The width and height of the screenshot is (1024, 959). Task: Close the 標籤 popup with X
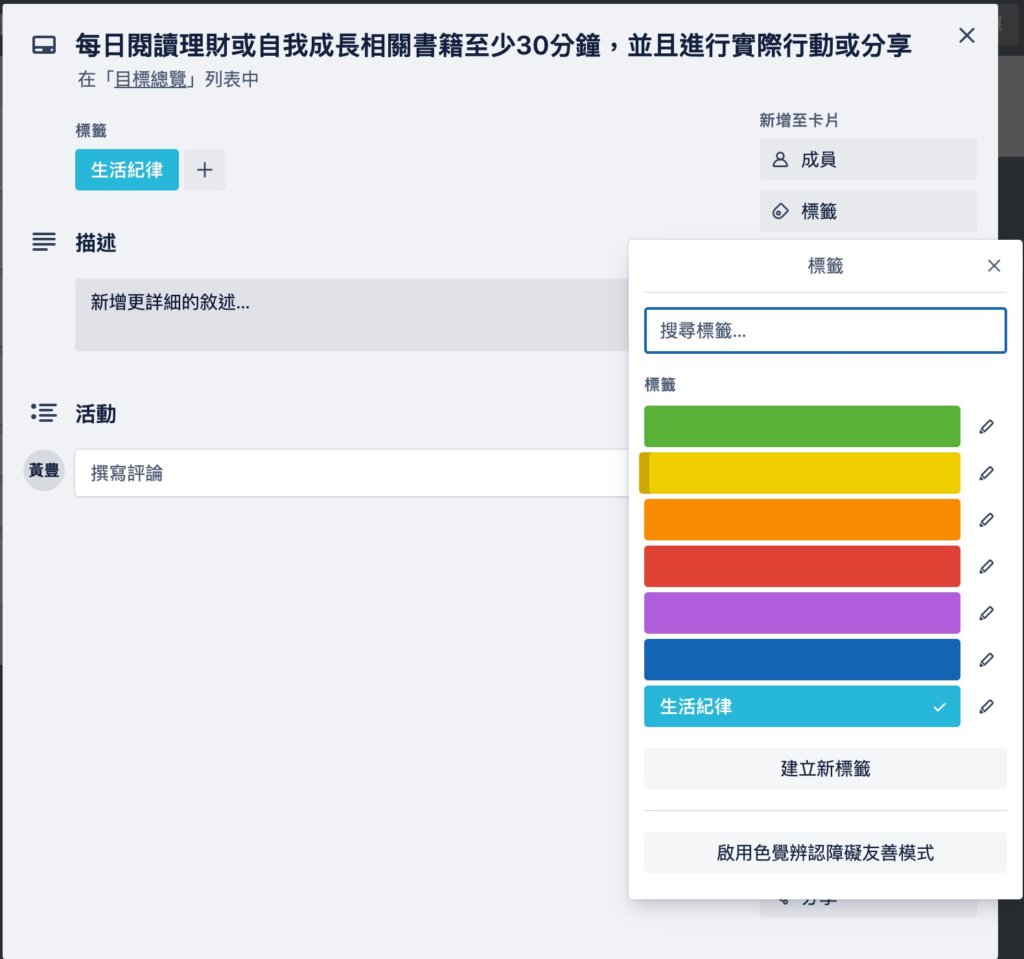(x=994, y=266)
